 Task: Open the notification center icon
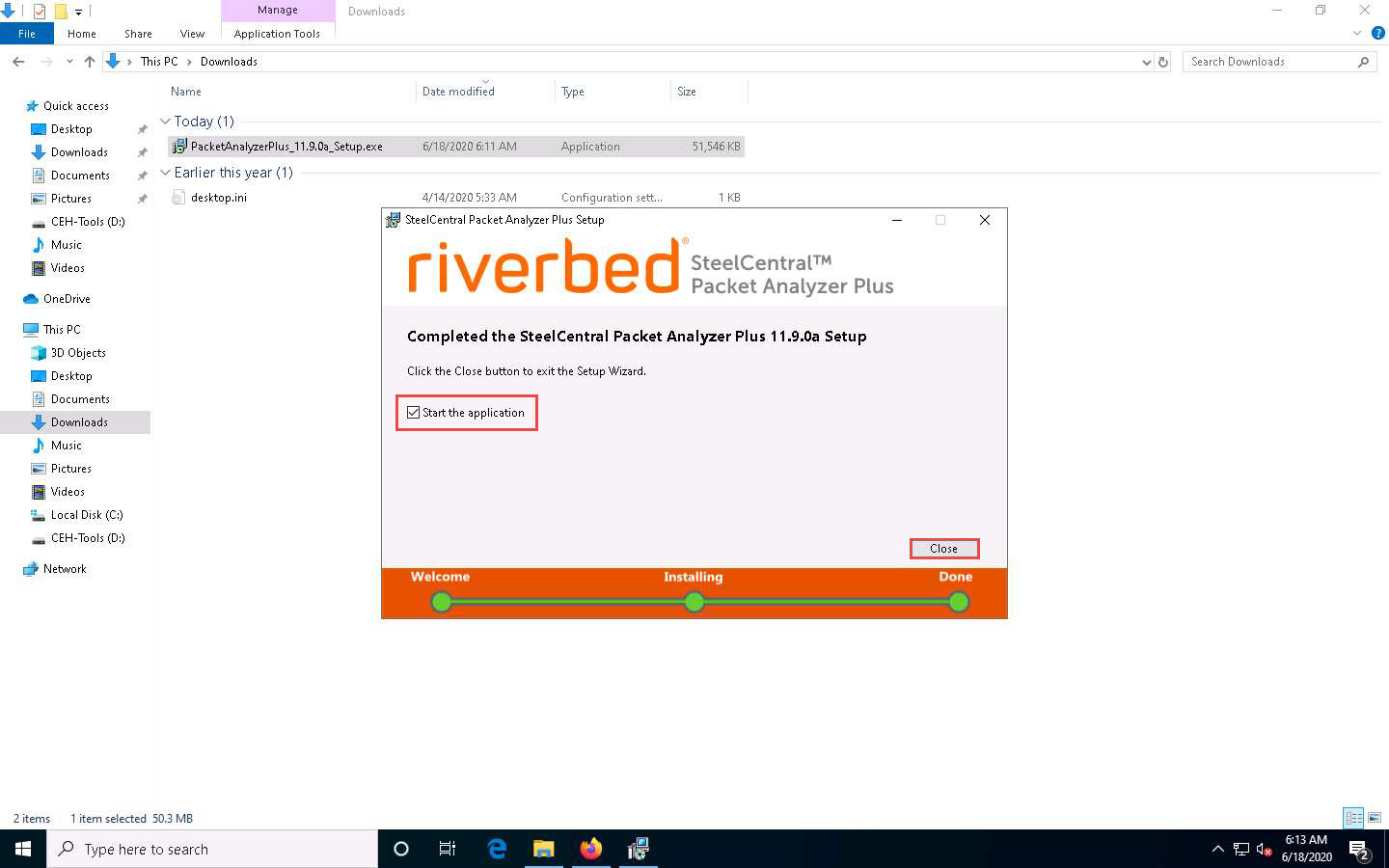(1359, 850)
